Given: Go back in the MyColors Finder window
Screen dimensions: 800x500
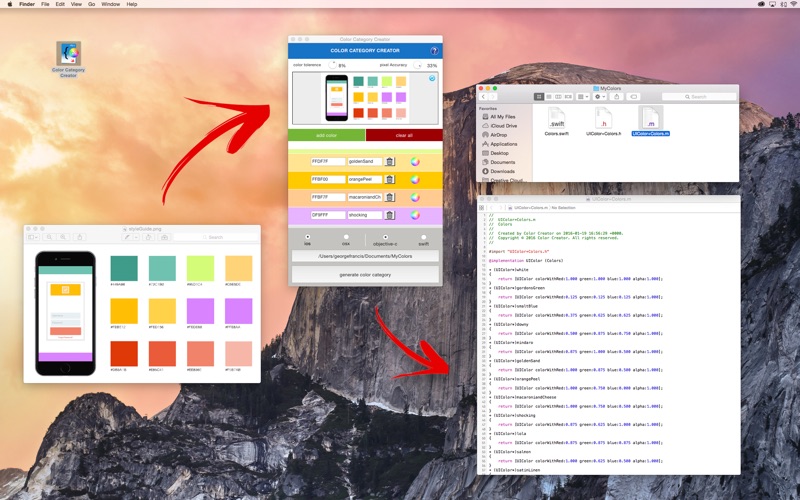Looking at the screenshot, I should click(x=483, y=96).
